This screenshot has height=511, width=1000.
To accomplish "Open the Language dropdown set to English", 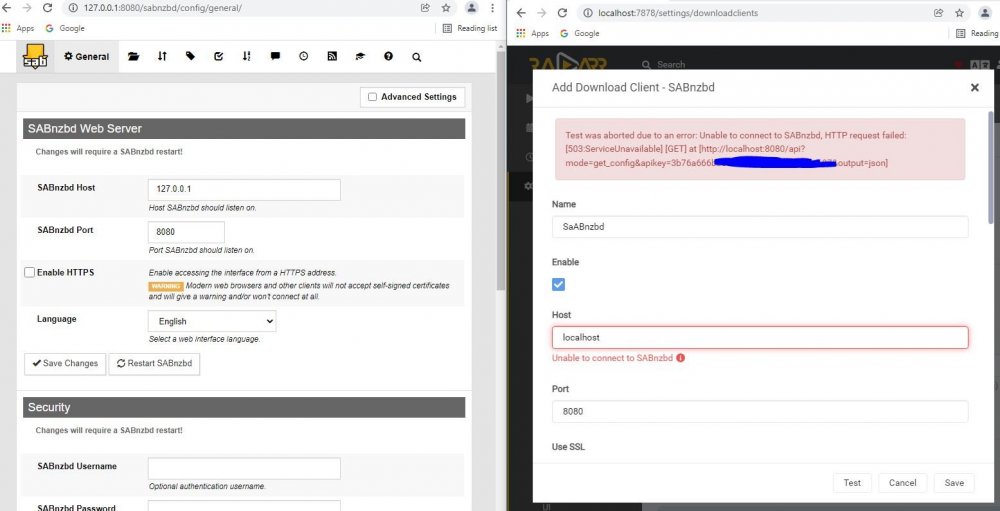I will (x=212, y=322).
